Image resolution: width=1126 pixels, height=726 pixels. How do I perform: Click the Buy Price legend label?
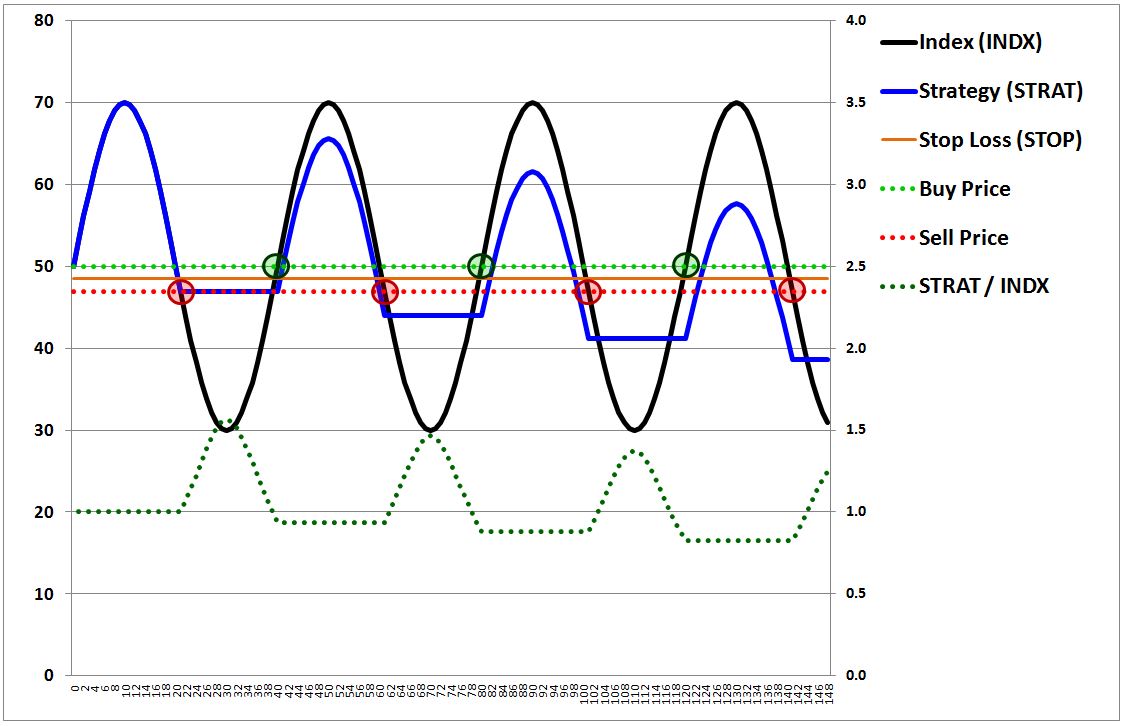(964, 189)
